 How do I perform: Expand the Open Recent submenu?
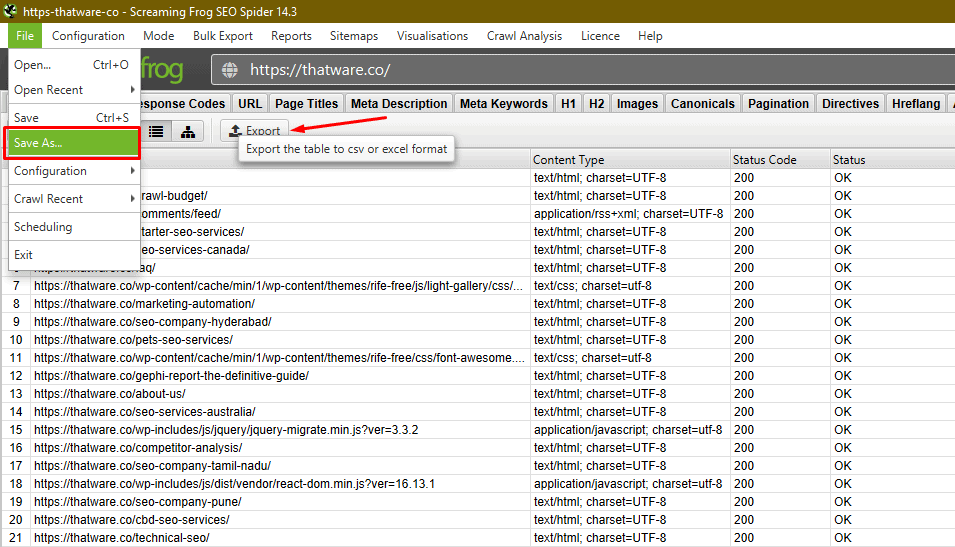point(74,90)
